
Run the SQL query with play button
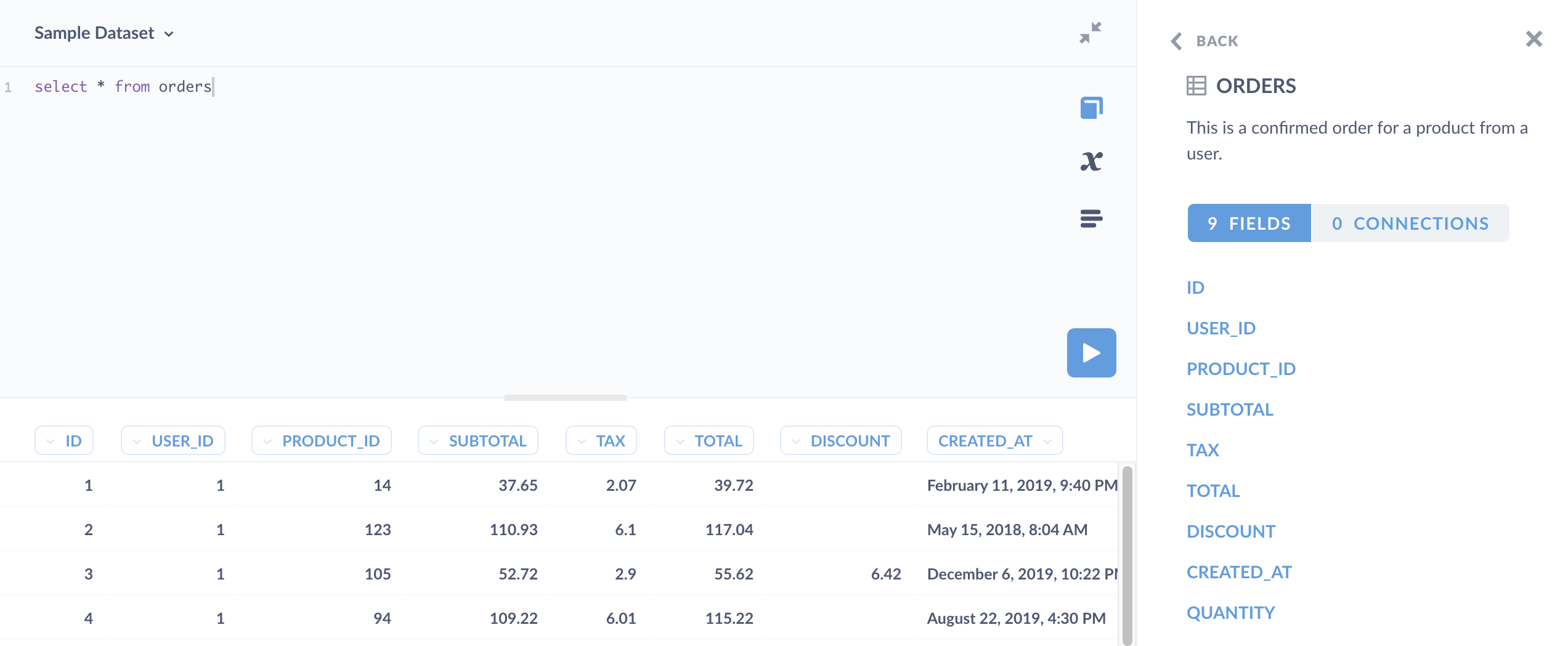pyautogui.click(x=1091, y=353)
